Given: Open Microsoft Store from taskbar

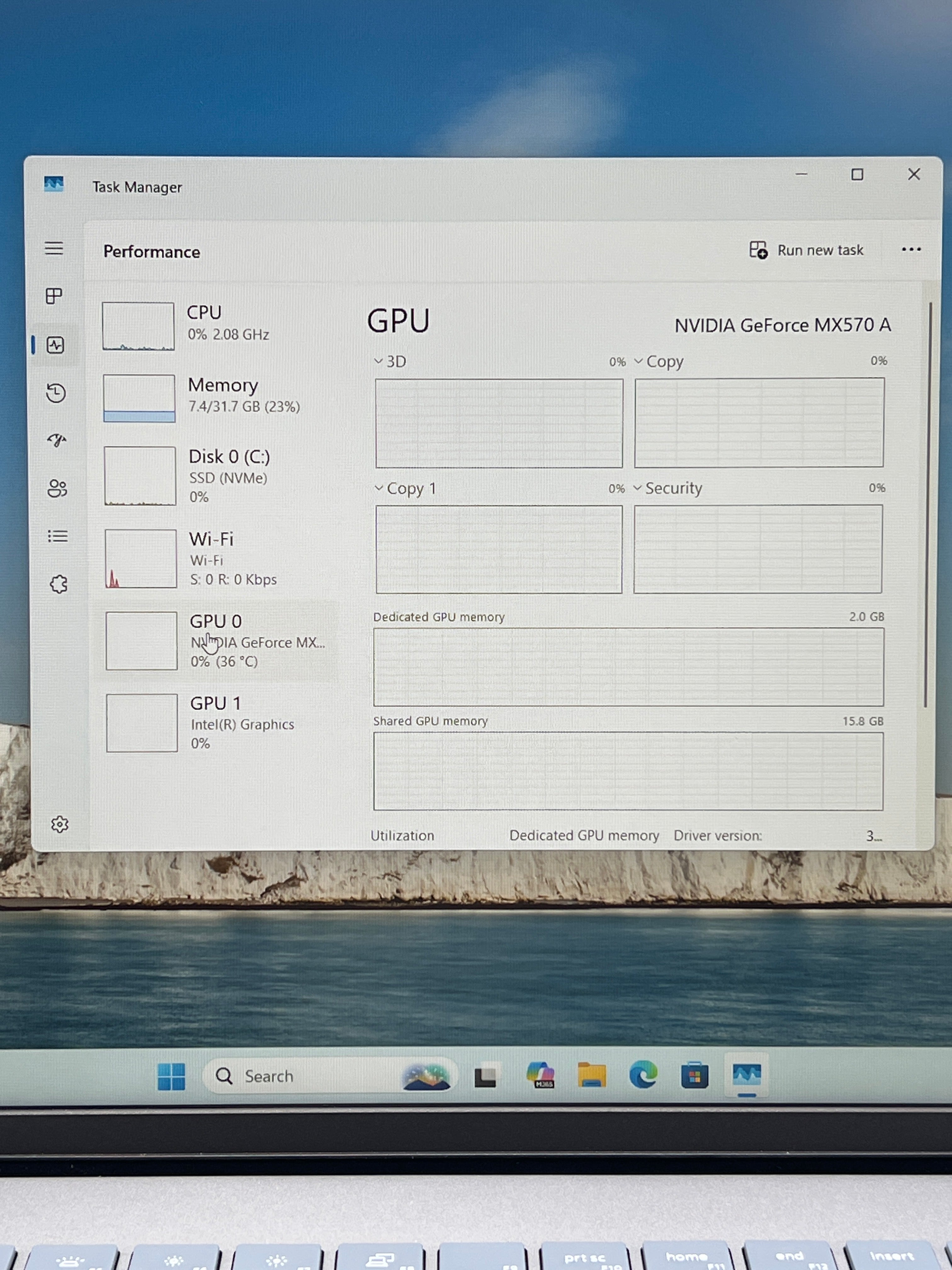Looking at the screenshot, I should click(694, 1075).
